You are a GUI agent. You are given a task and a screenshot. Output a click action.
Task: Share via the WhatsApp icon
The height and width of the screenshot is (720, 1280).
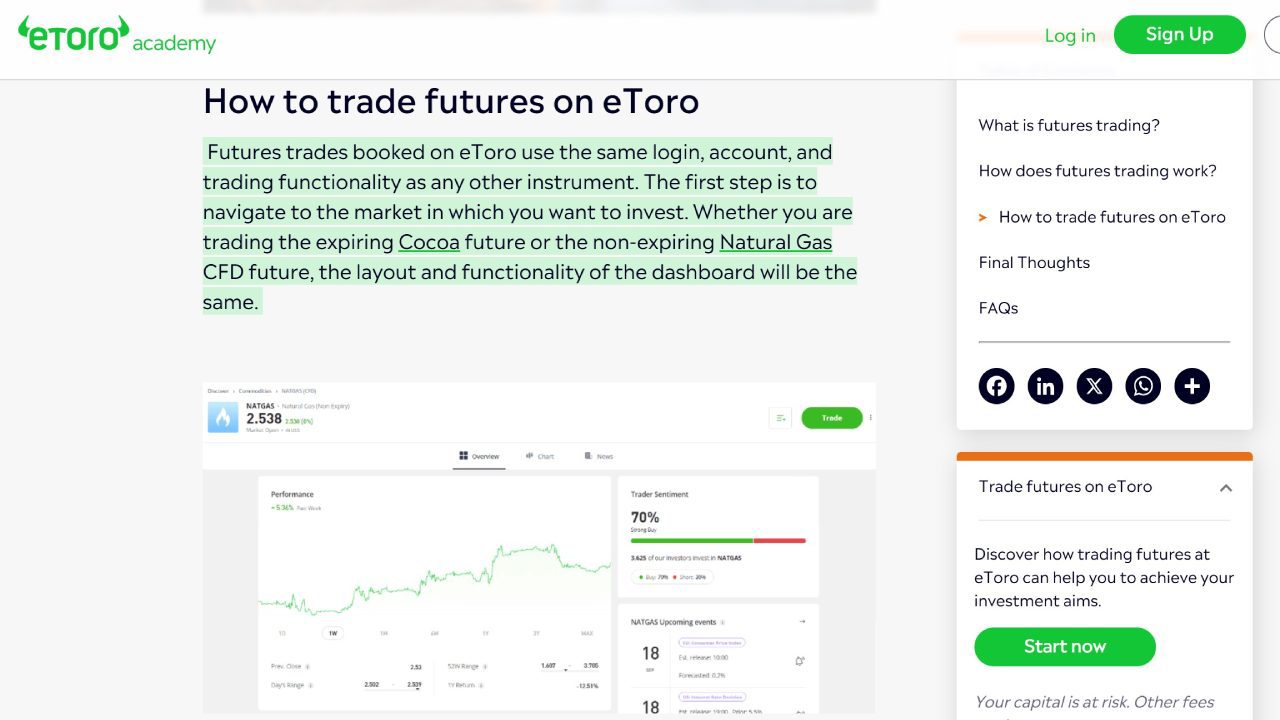tap(1143, 385)
